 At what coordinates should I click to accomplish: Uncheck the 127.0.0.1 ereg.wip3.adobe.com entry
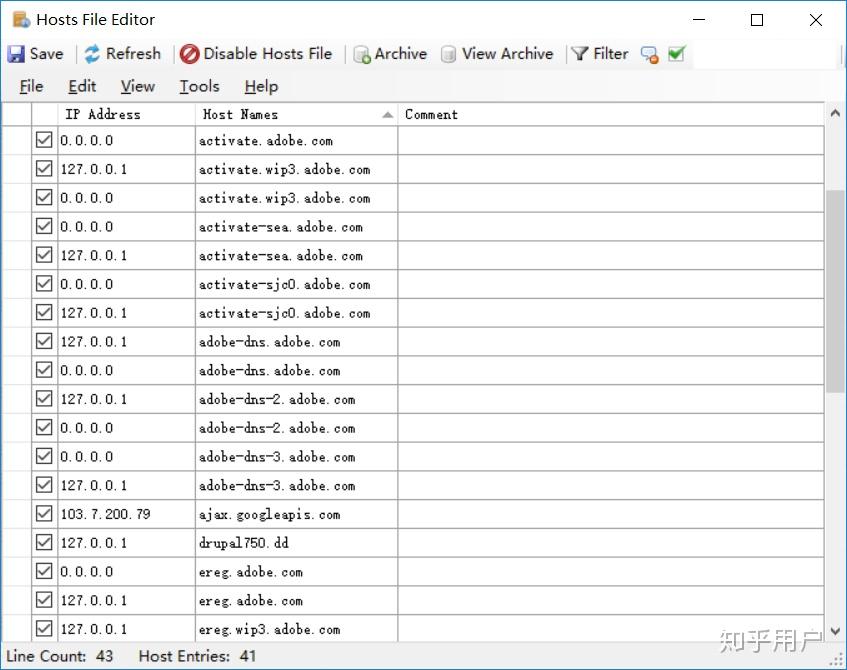[44, 628]
